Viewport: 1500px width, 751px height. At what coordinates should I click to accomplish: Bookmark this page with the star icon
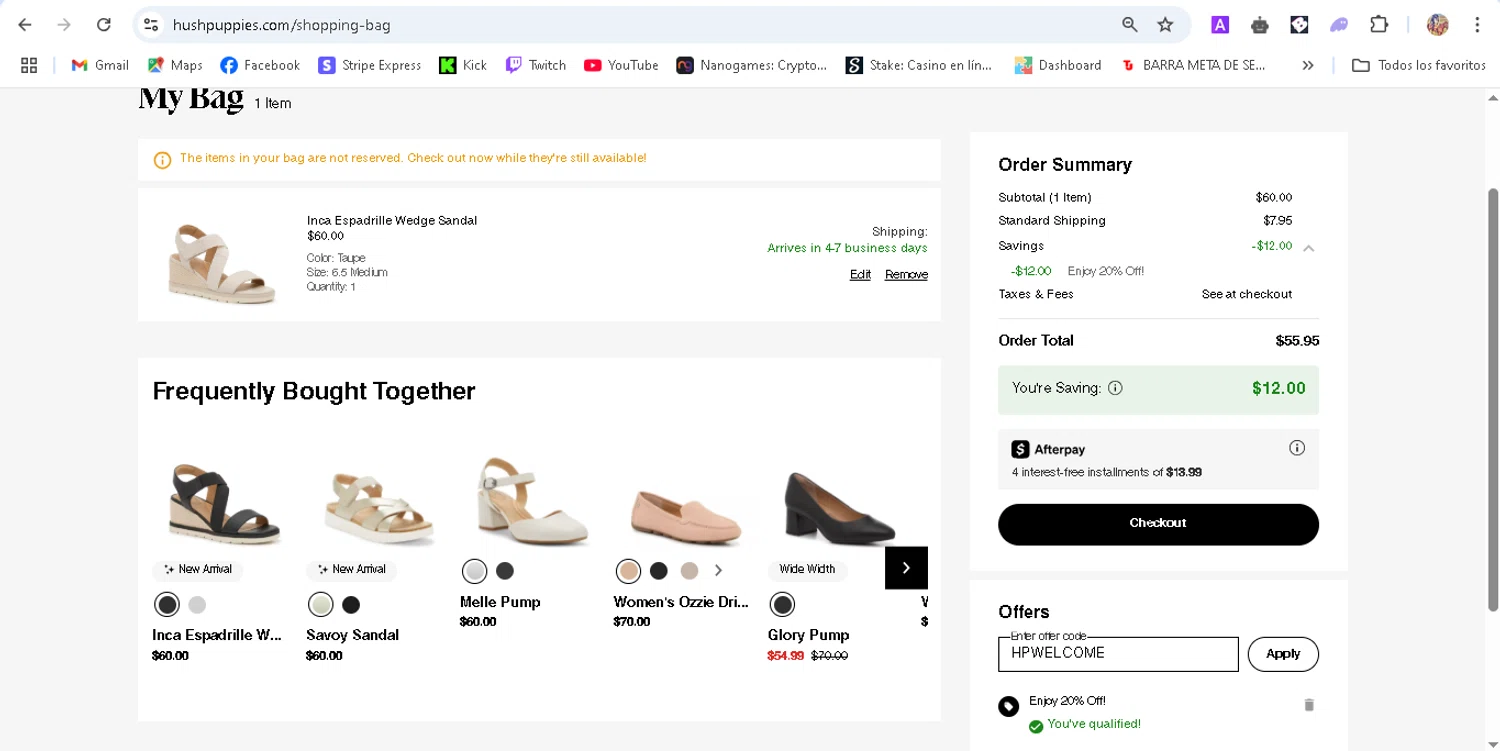pyautogui.click(x=1165, y=25)
